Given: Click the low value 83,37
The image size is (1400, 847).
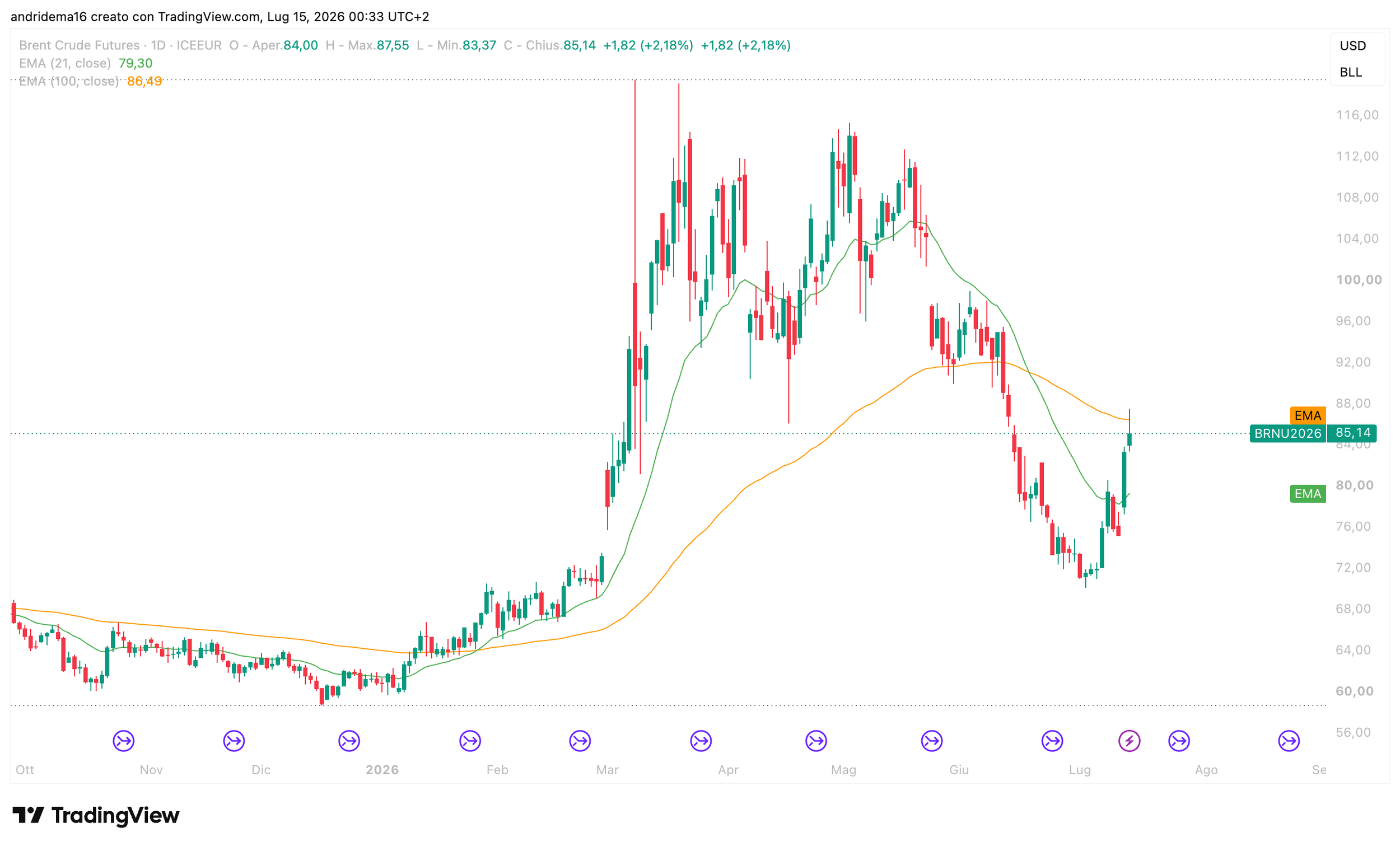Looking at the screenshot, I should 479,45.
